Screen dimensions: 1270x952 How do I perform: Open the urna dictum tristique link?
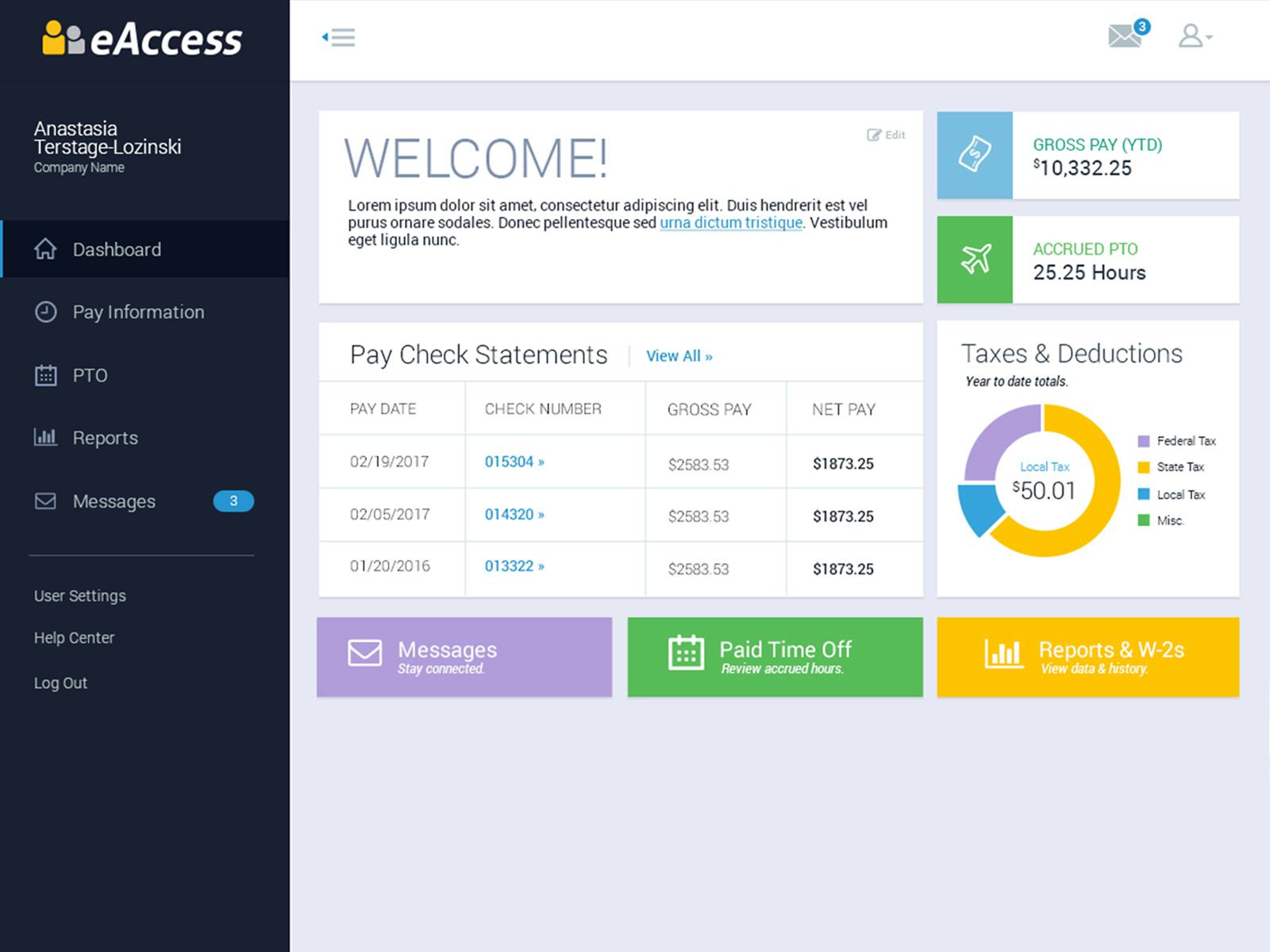pos(731,222)
